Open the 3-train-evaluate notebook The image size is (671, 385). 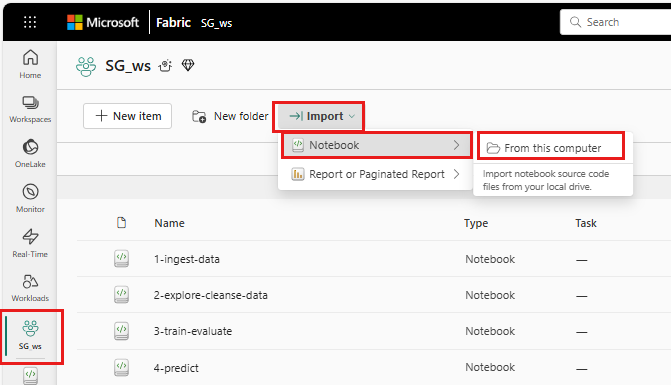click(x=193, y=331)
